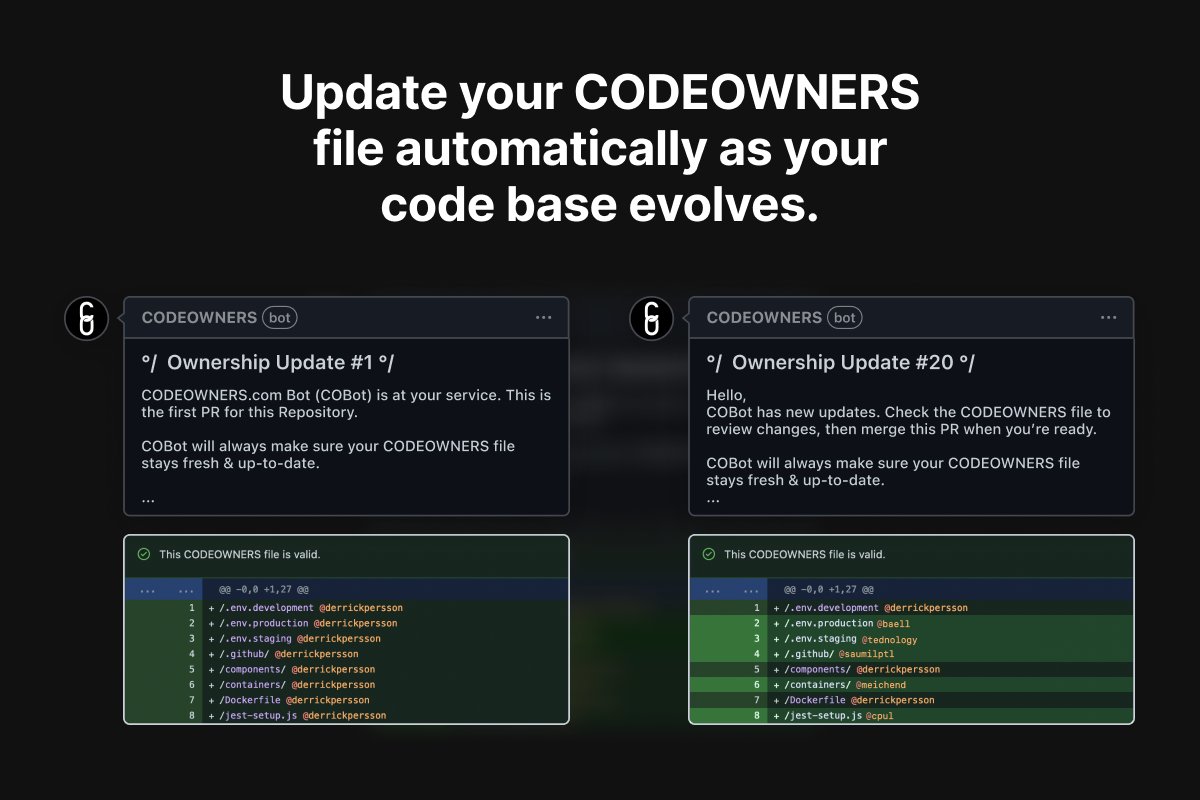1200x800 pixels.
Task: Click the bot badge in Ownership Update #1 header
Action: 280,318
